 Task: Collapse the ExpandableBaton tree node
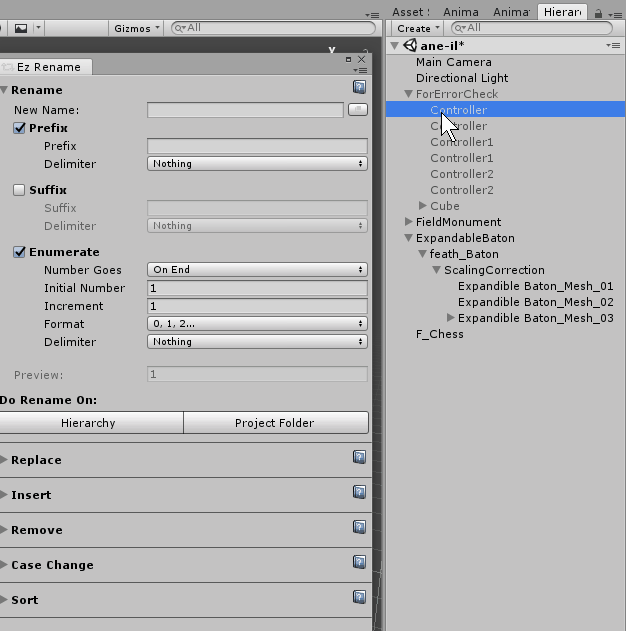[408, 238]
